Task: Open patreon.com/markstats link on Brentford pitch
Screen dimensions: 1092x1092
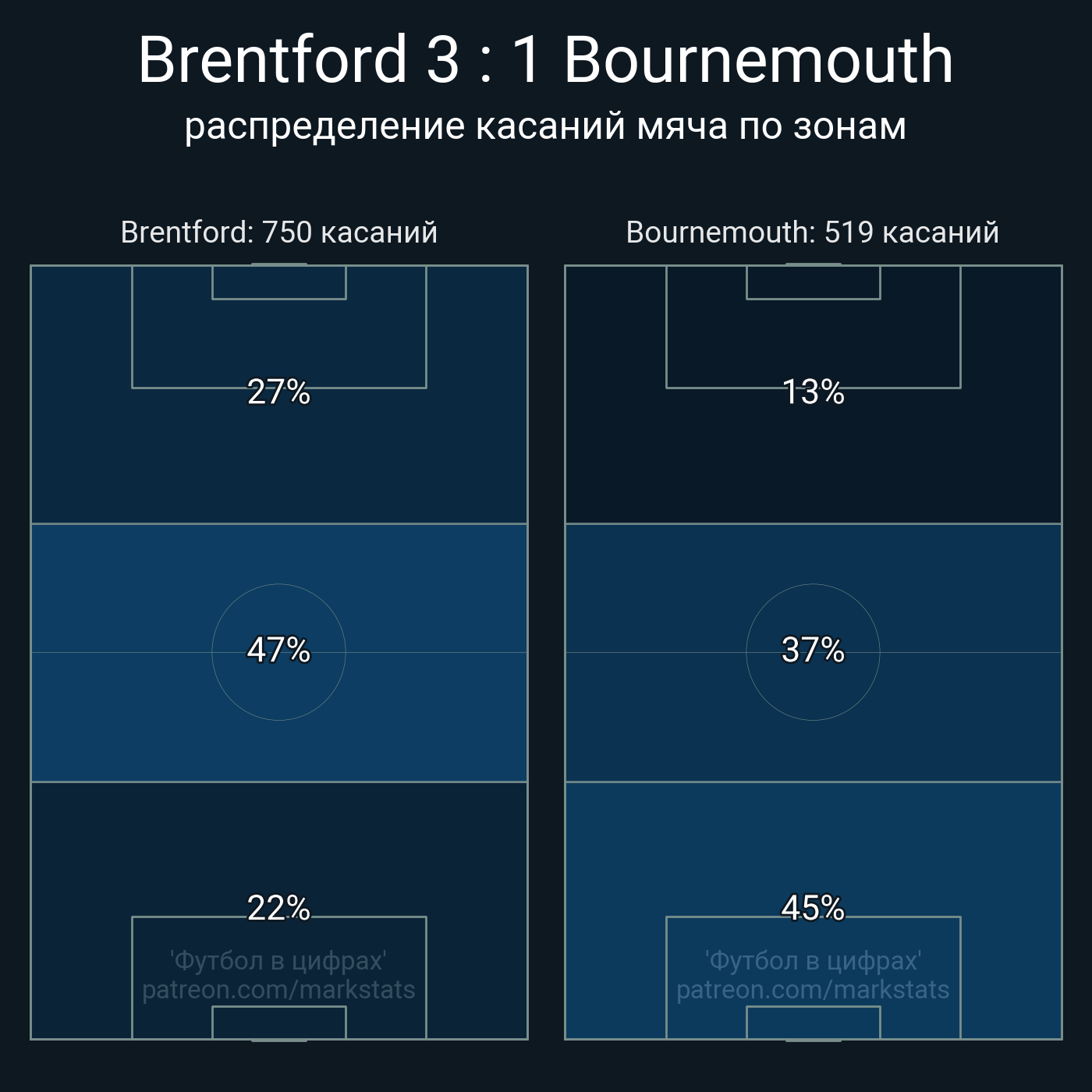Action: [x=278, y=990]
